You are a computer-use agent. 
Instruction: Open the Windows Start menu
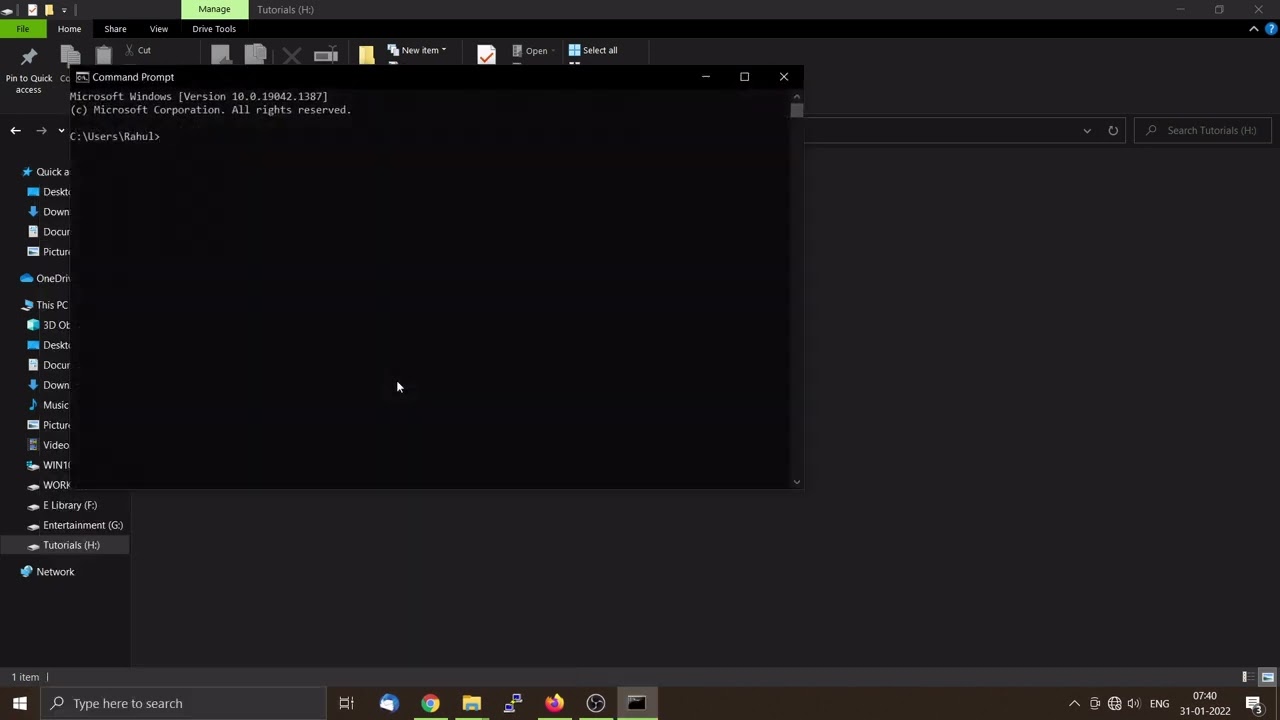pyautogui.click(x=20, y=703)
